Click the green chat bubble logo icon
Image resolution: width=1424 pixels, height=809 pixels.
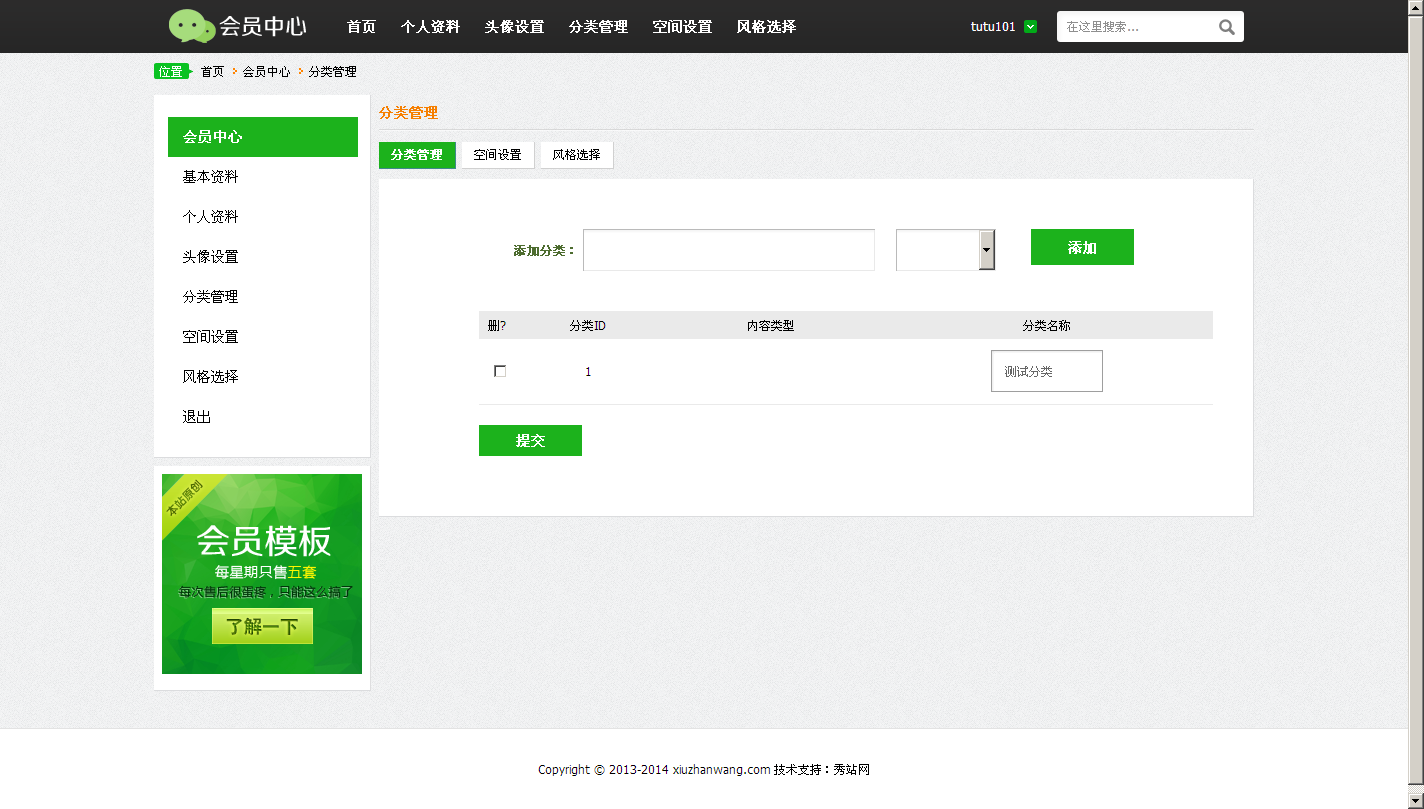click(x=191, y=26)
